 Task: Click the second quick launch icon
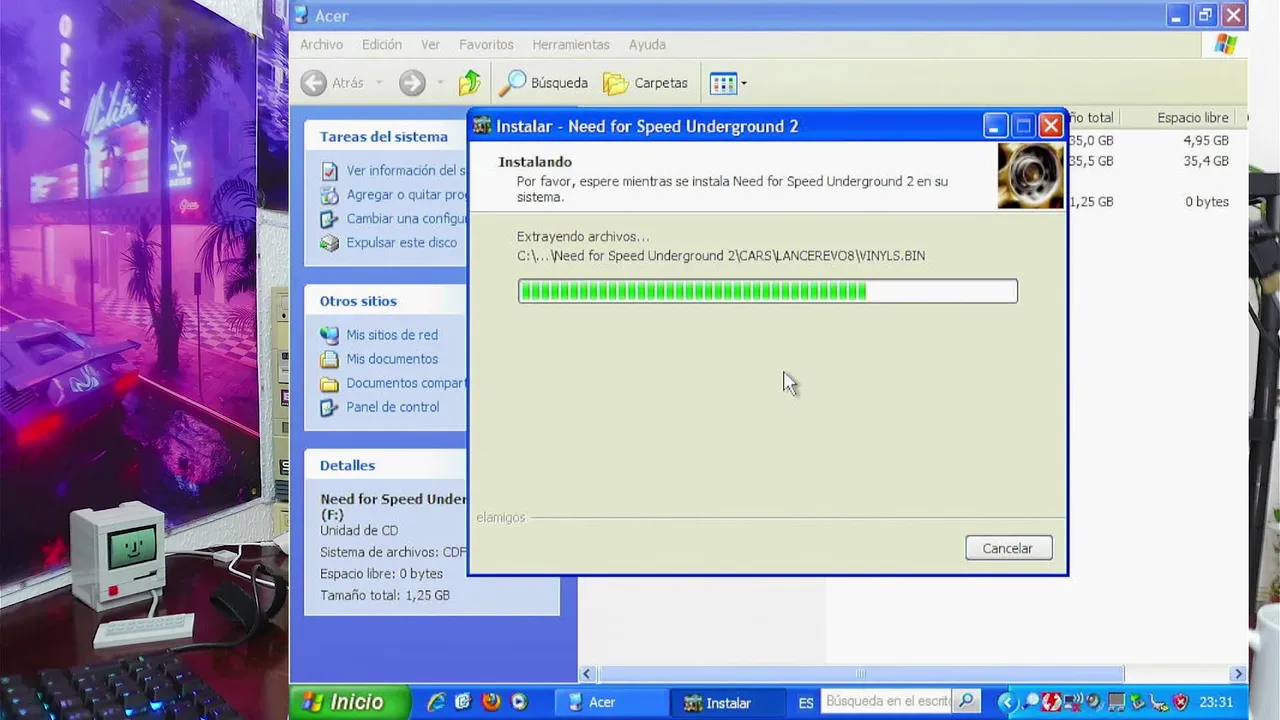(463, 702)
